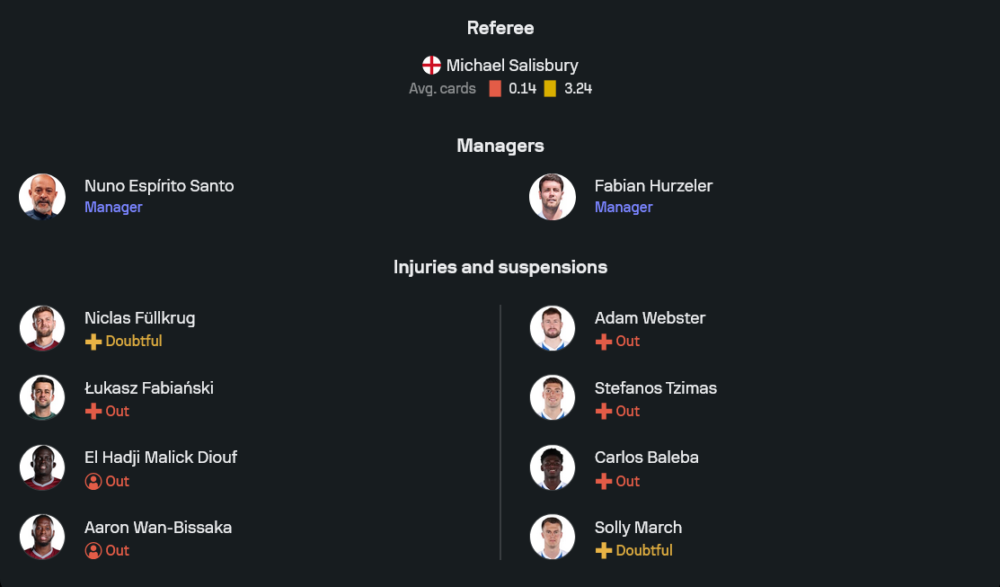Screen dimensions: 1000x587
Task: Click the red card icon under Avg. cards
Action: pos(495,89)
